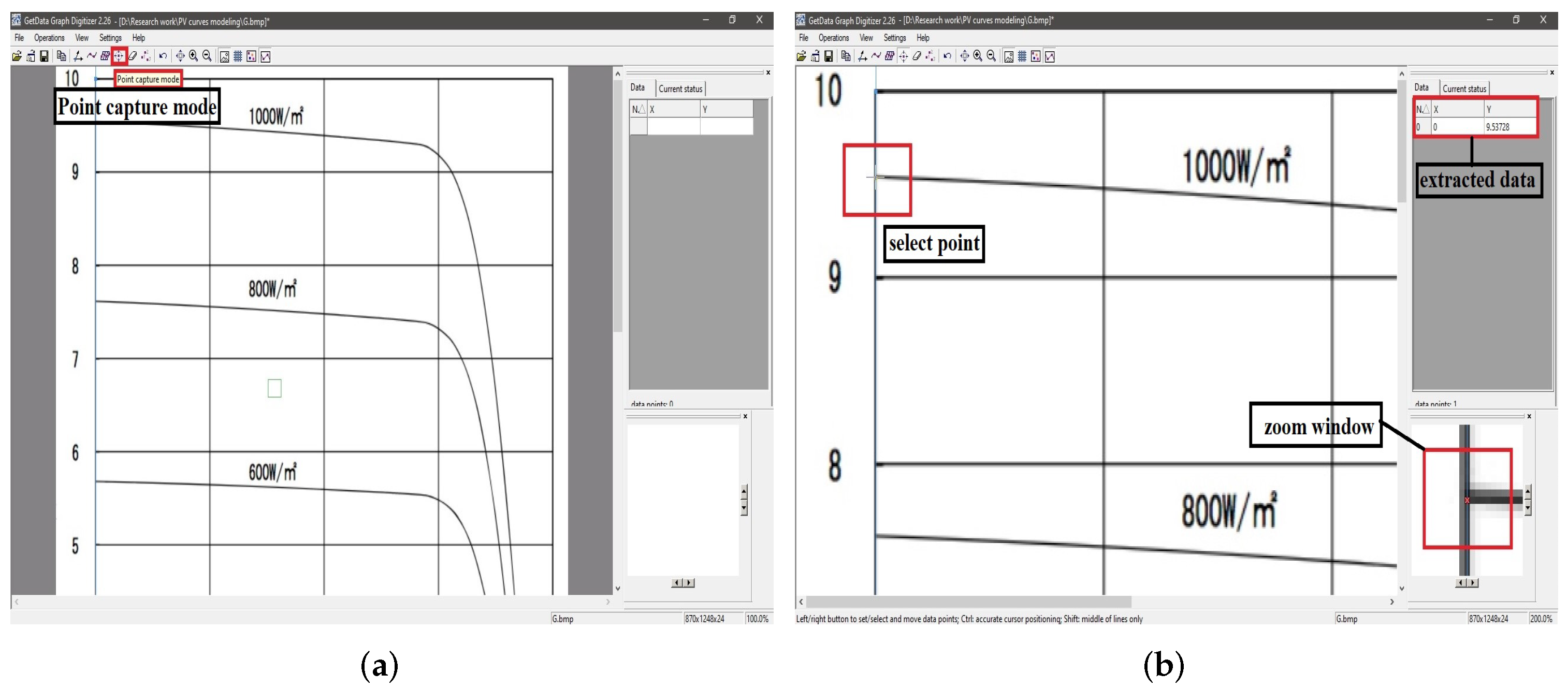The height and width of the screenshot is (688, 1568).
Task: Select the eraser tool in window (a)
Action: [132, 56]
